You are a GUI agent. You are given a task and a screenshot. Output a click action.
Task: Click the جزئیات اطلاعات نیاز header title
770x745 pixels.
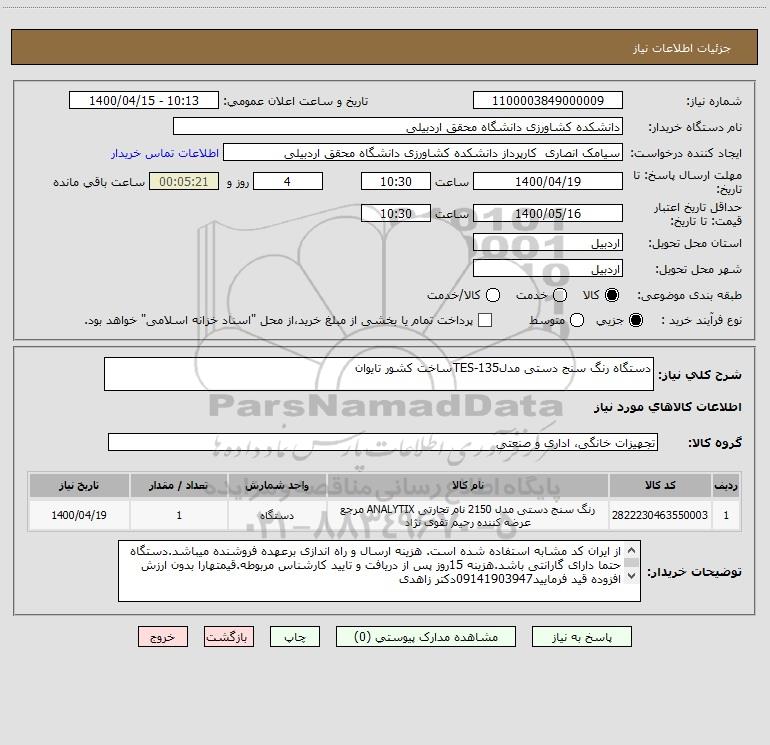pos(682,48)
